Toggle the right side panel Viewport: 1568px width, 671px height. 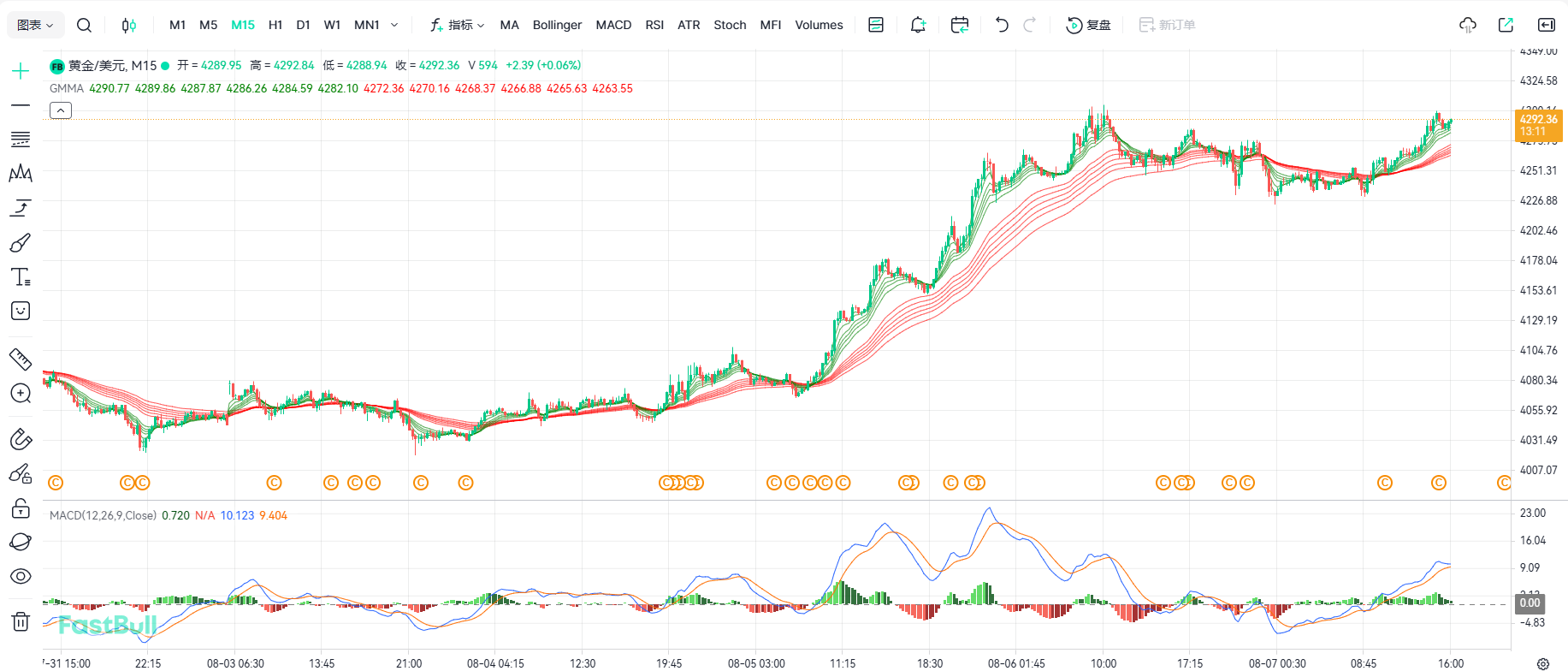click(x=1547, y=25)
